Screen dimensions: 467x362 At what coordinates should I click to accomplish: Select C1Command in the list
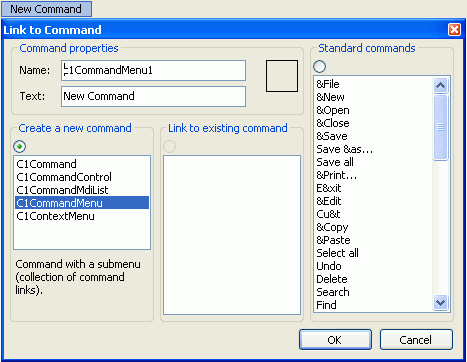tap(82, 164)
